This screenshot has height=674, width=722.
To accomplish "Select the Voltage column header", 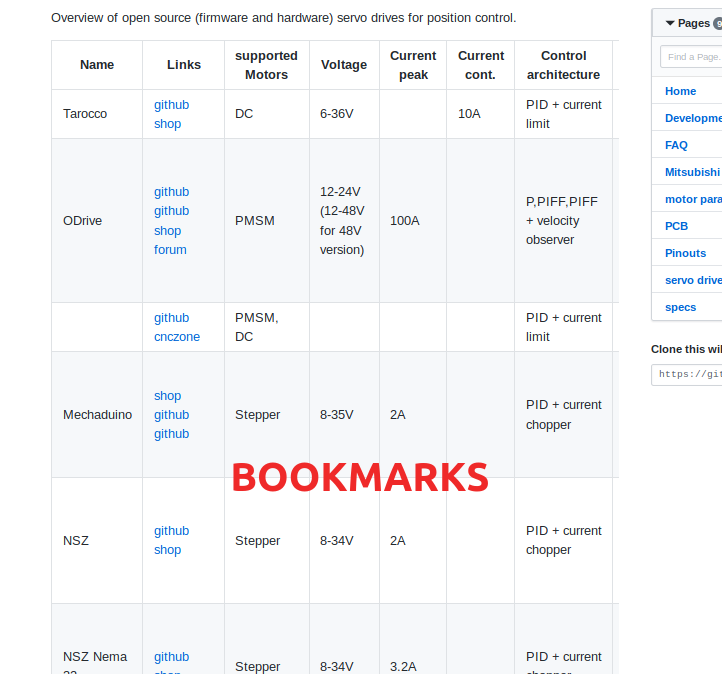I will pyautogui.click(x=344, y=65).
